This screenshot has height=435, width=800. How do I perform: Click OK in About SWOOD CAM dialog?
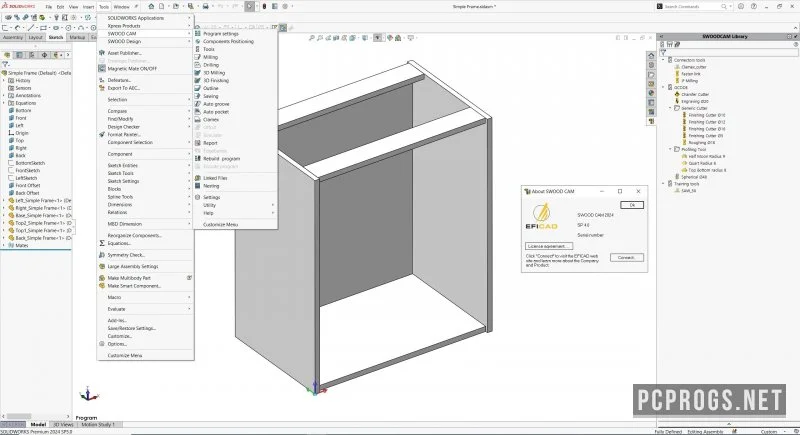[632, 205]
